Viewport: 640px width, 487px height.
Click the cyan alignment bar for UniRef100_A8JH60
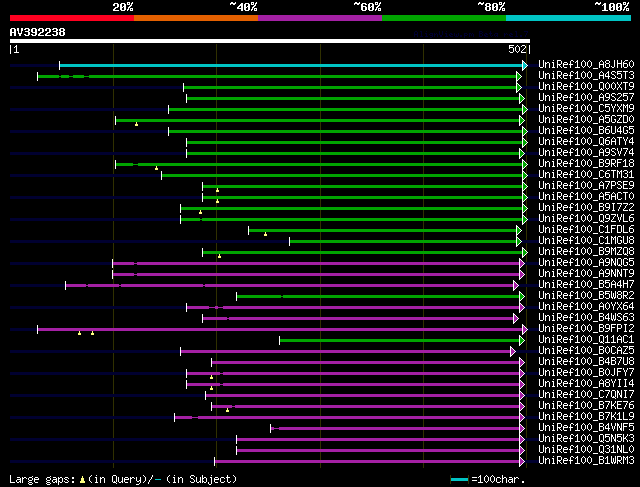(x=291, y=65)
